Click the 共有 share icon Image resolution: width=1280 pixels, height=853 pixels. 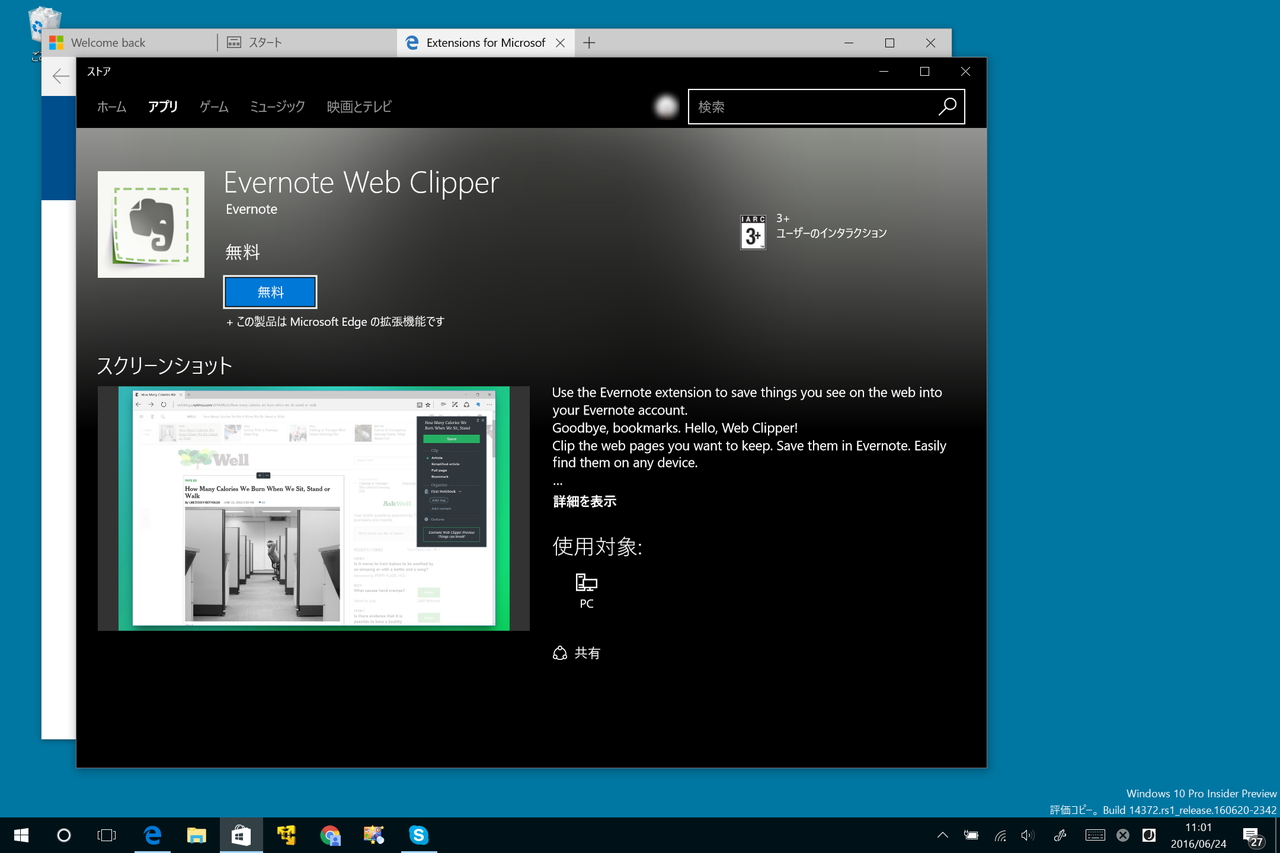[560, 652]
